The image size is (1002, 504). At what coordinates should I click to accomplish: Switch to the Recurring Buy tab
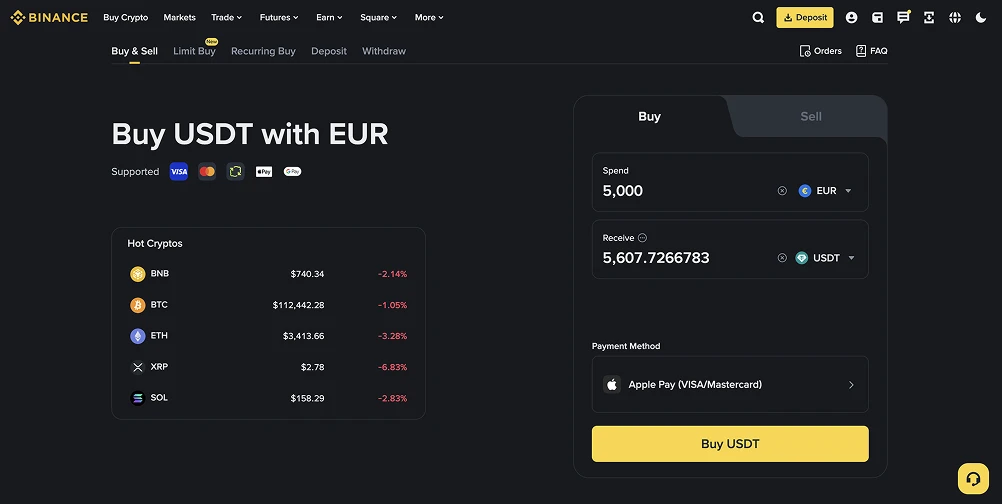pos(263,51)
